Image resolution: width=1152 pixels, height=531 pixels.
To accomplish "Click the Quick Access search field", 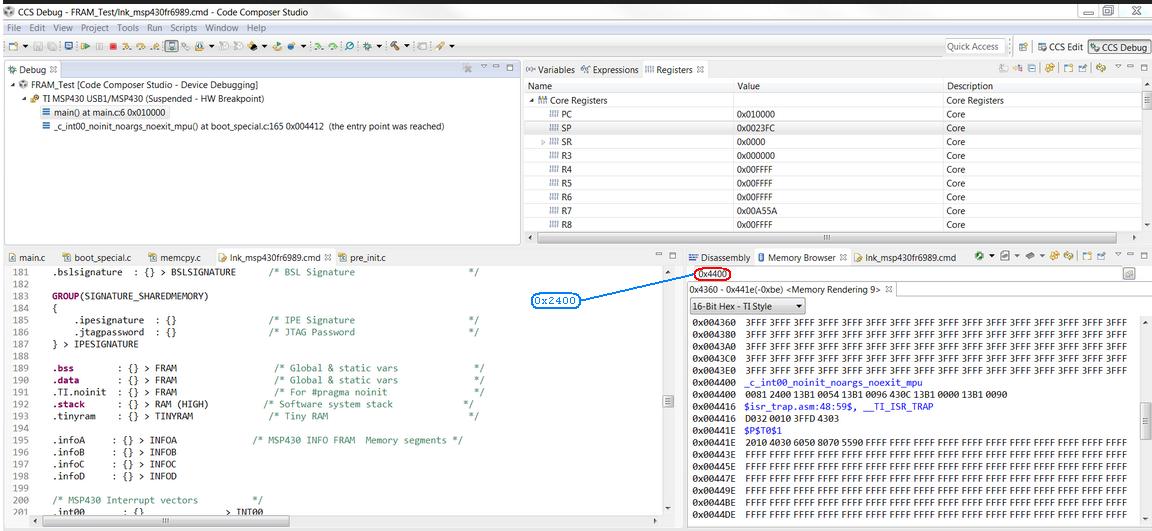I will (974, 46).
